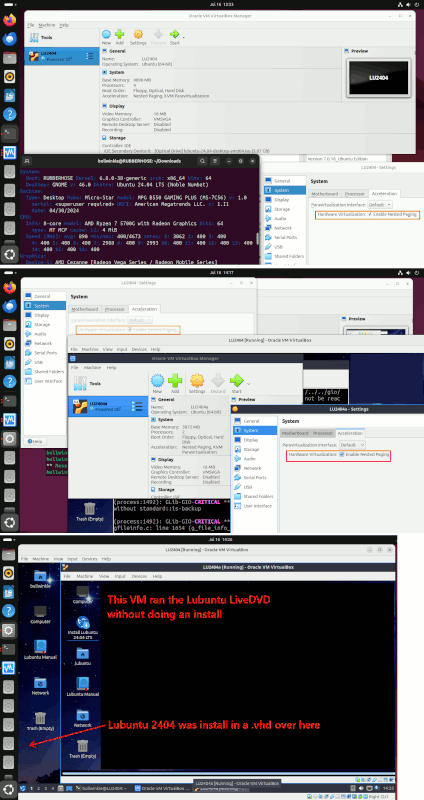The width and height of the screenshot is (424, 800).
Task: Click Discard icon in Manager listing LU2404
Action: (x=158, y=35)
